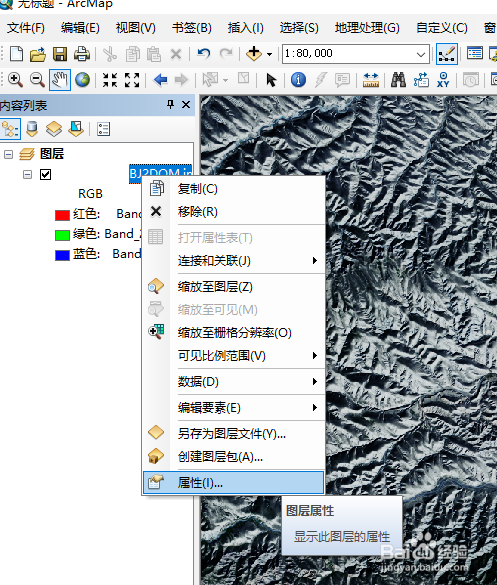Go back to previous extent arrow
497x585 pixels.
pos(160,80)
